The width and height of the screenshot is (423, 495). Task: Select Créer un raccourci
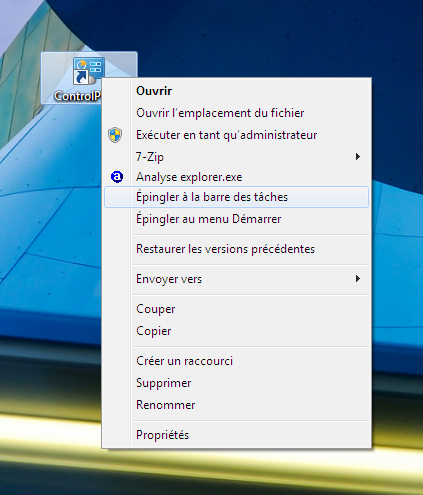point(236,361)
